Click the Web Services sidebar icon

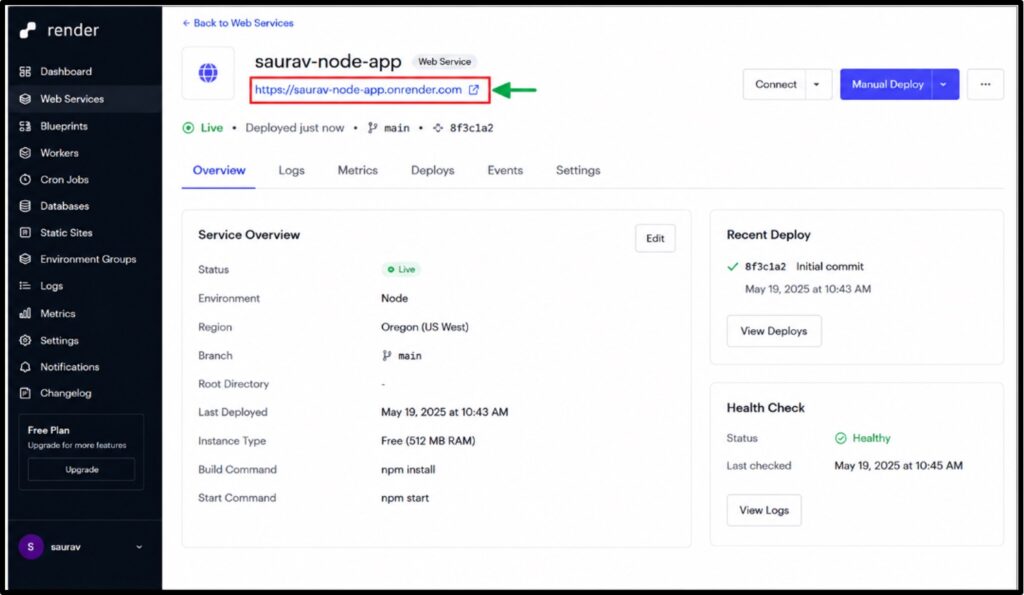pyautogui.click(x=25, y=99)
